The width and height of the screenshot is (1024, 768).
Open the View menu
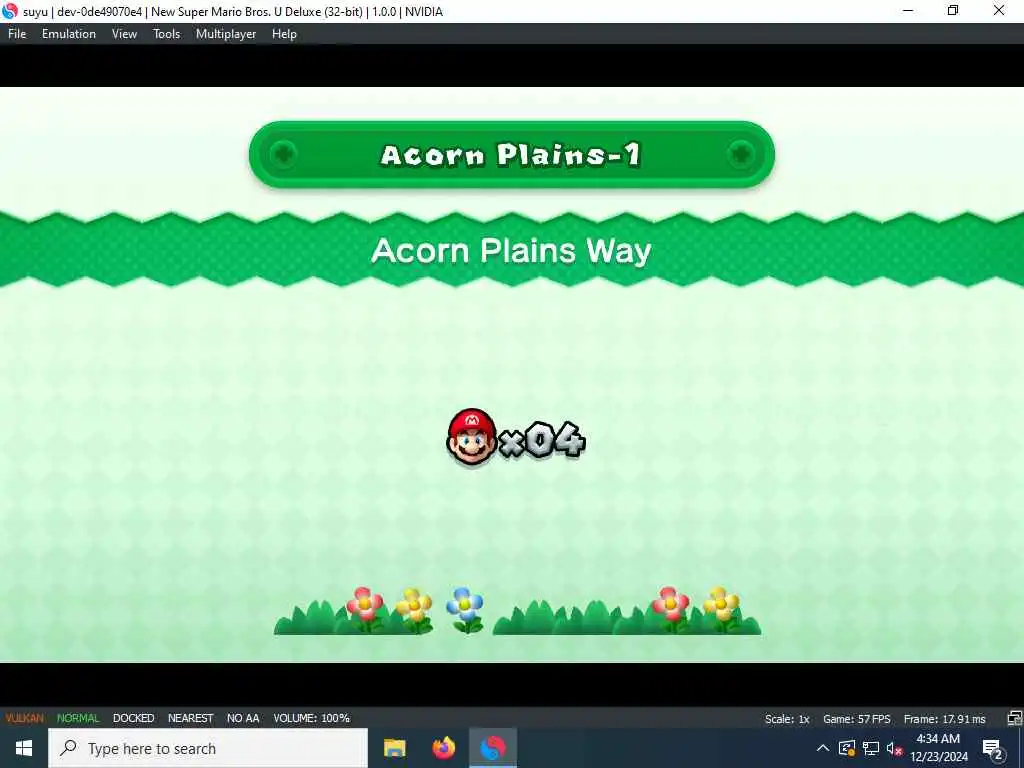pos(124,34)
